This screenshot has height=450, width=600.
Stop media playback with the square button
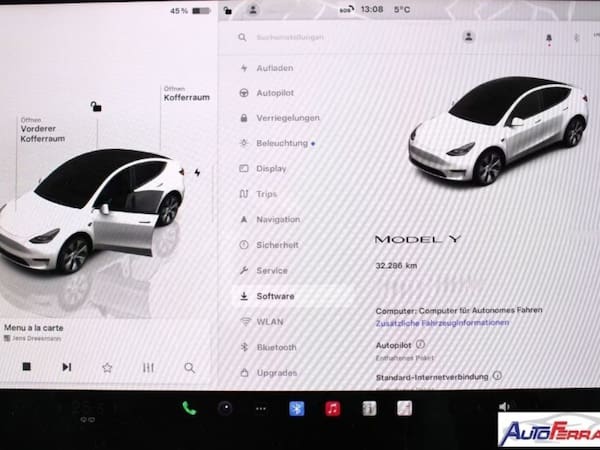click(26, 367)
